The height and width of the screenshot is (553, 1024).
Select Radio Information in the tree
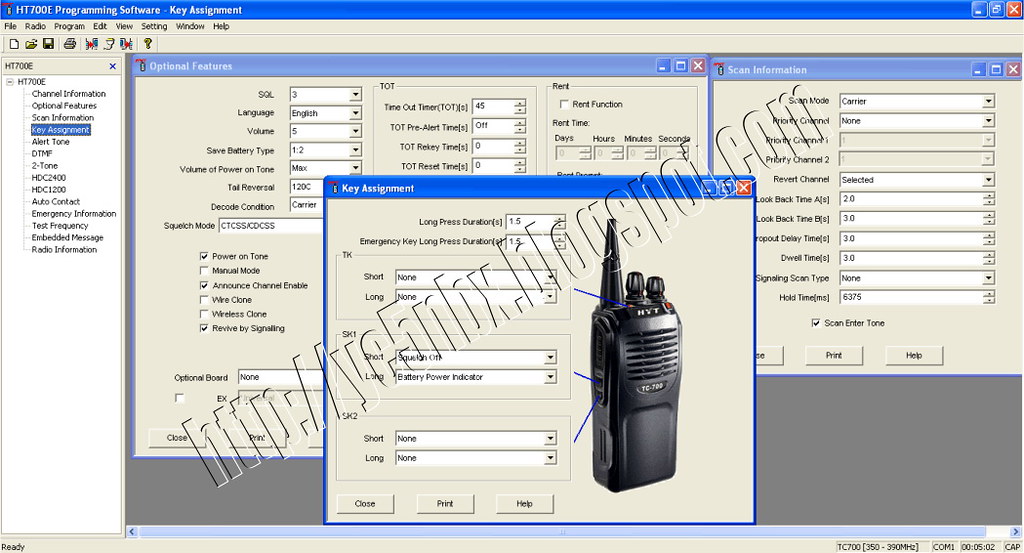pyautogui.click(x=64, y=249)
